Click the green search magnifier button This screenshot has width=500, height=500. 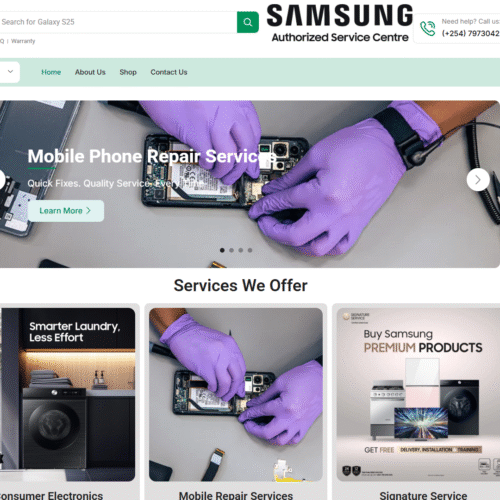[x=248, y=22]
